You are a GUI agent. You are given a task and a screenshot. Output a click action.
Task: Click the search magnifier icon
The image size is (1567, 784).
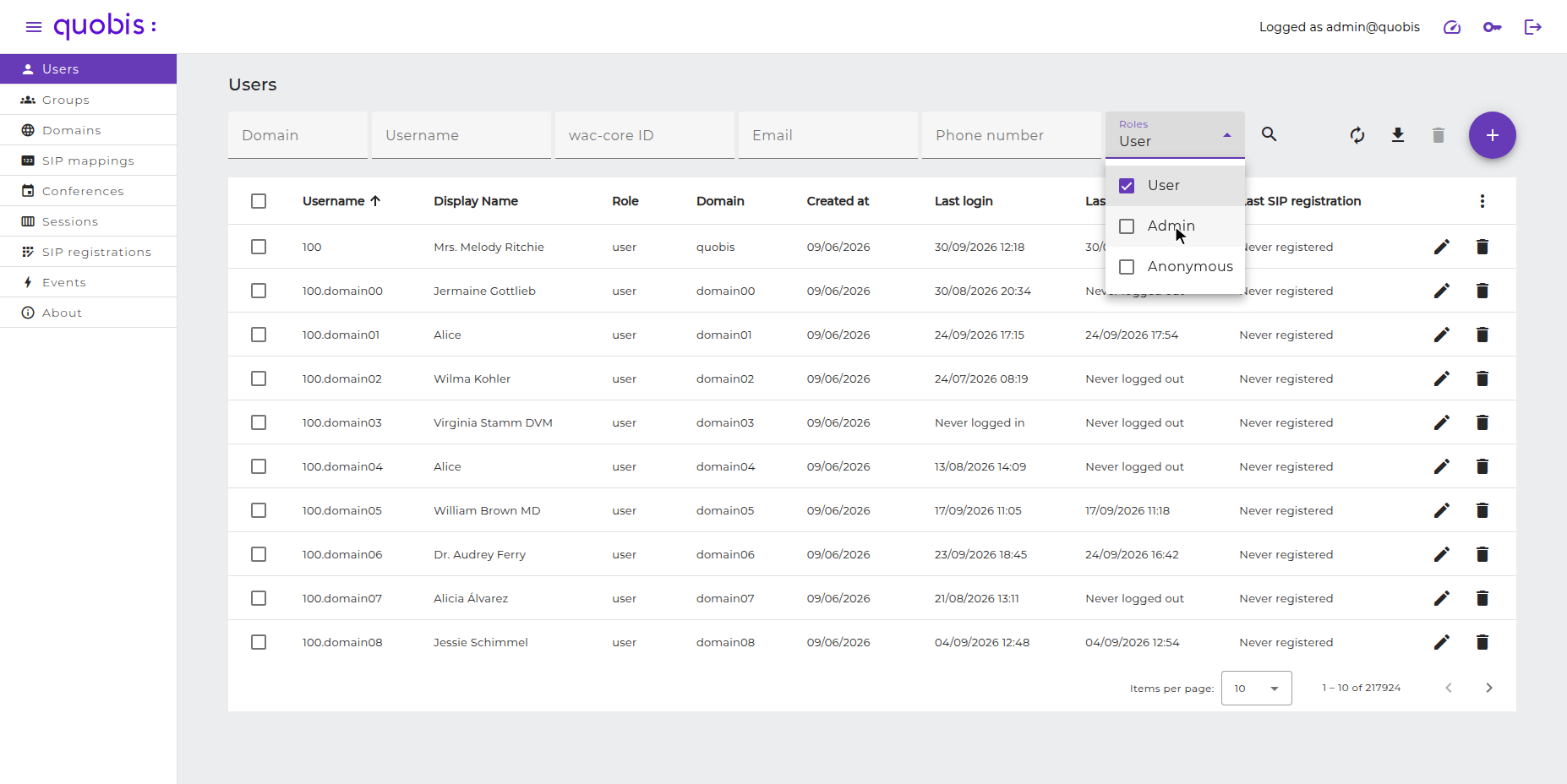coord(1269,134)
